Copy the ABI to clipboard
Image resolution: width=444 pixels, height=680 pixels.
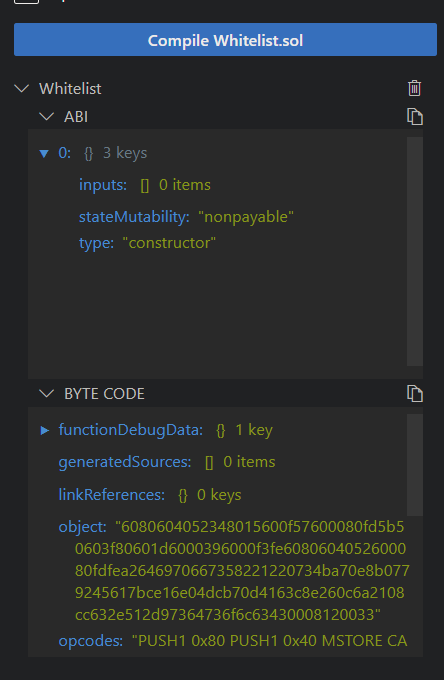click(415, 117)
